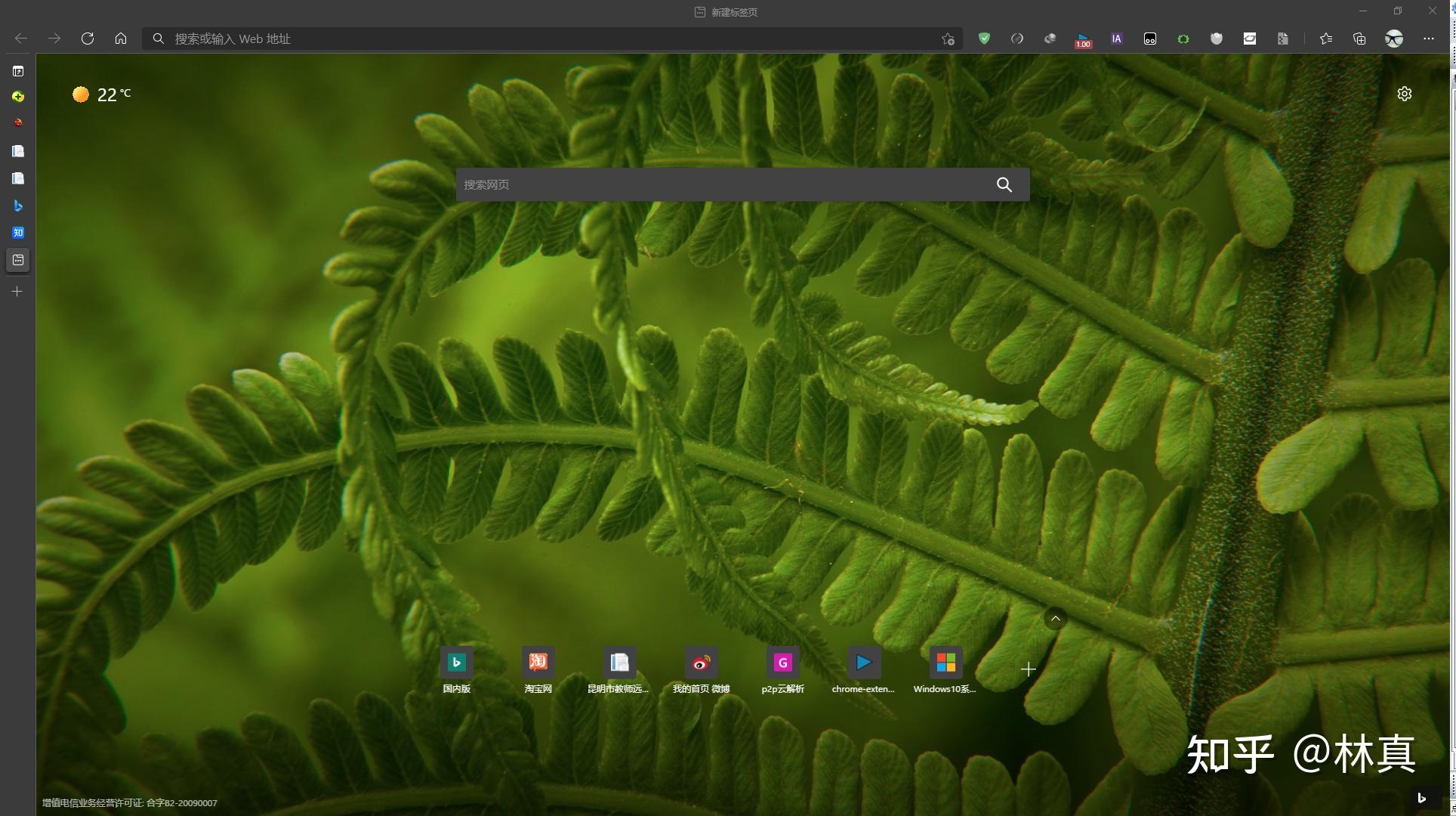Open the Tampermonkey extension icon
Screen dimensions: 1456x816
point(1150,39)
